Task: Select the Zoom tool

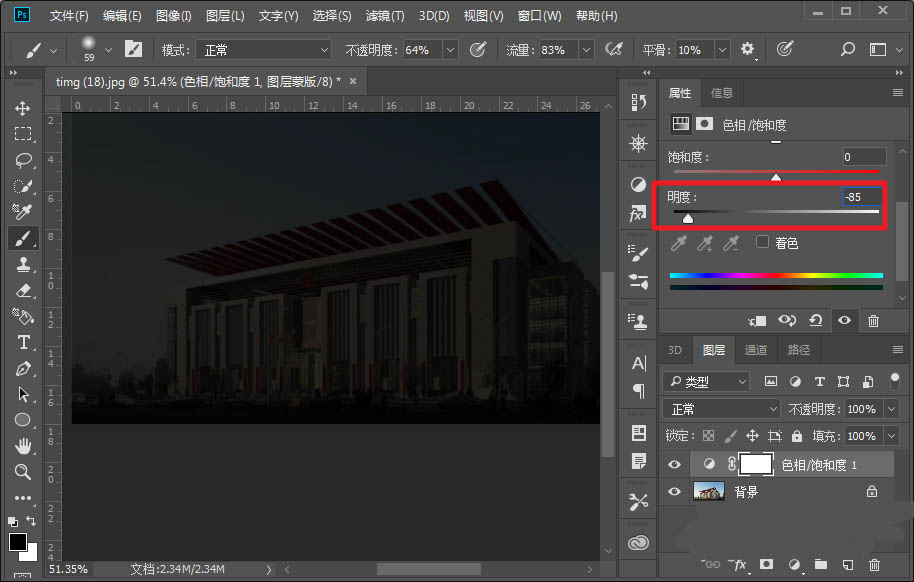Action: (22, 472)
